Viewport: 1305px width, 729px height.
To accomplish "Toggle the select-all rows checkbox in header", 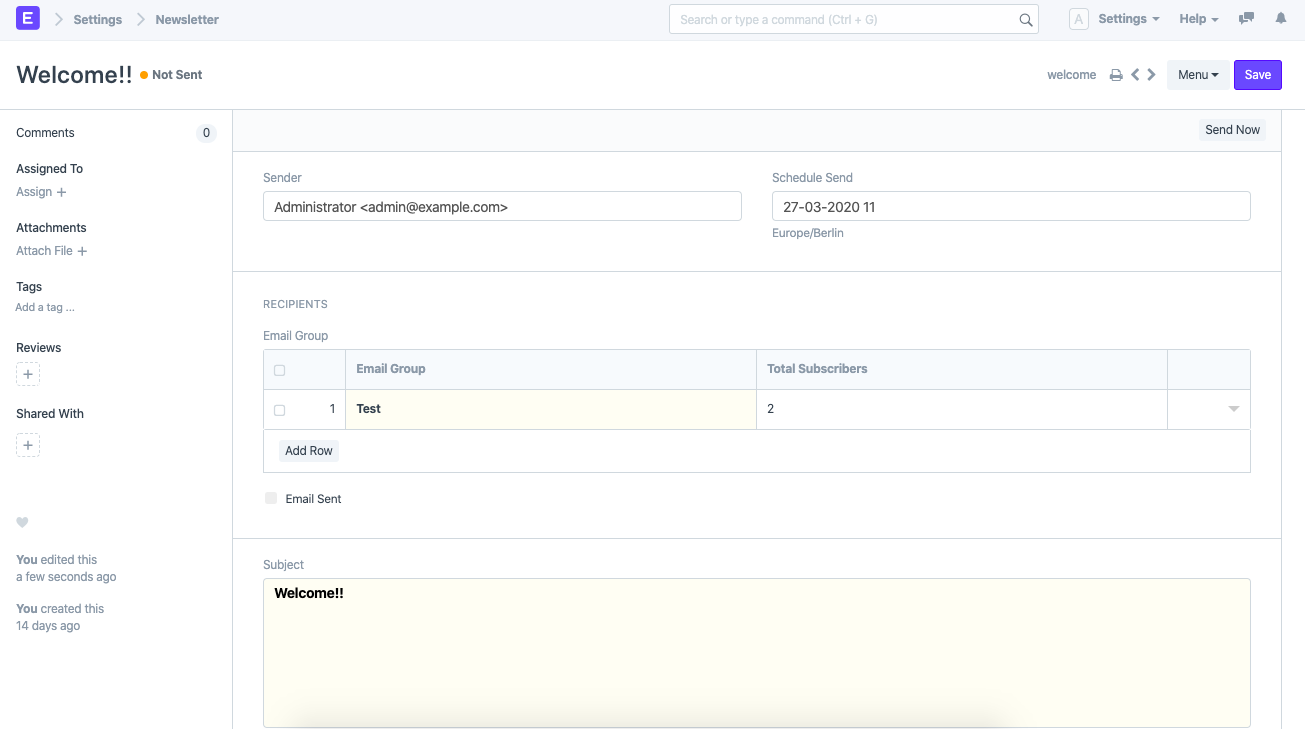I will pos(279,370).
